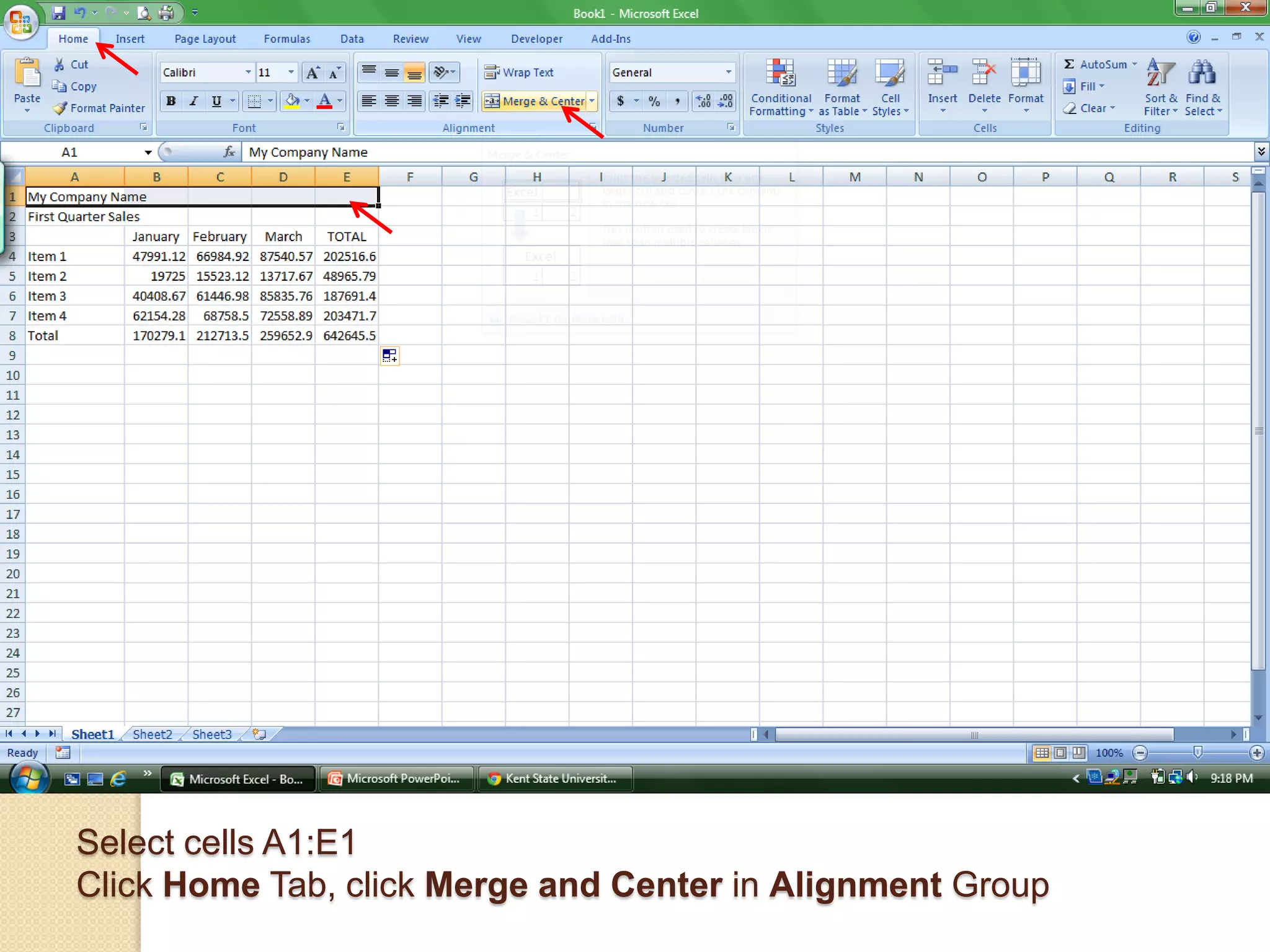Decrease decimal places

tap(726, 101)
